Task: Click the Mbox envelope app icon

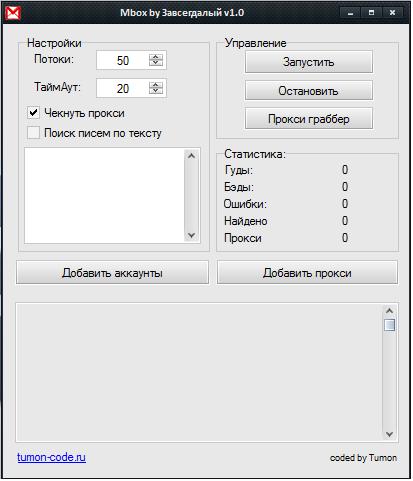Action: pyautogui.click(x=14, y=13)
